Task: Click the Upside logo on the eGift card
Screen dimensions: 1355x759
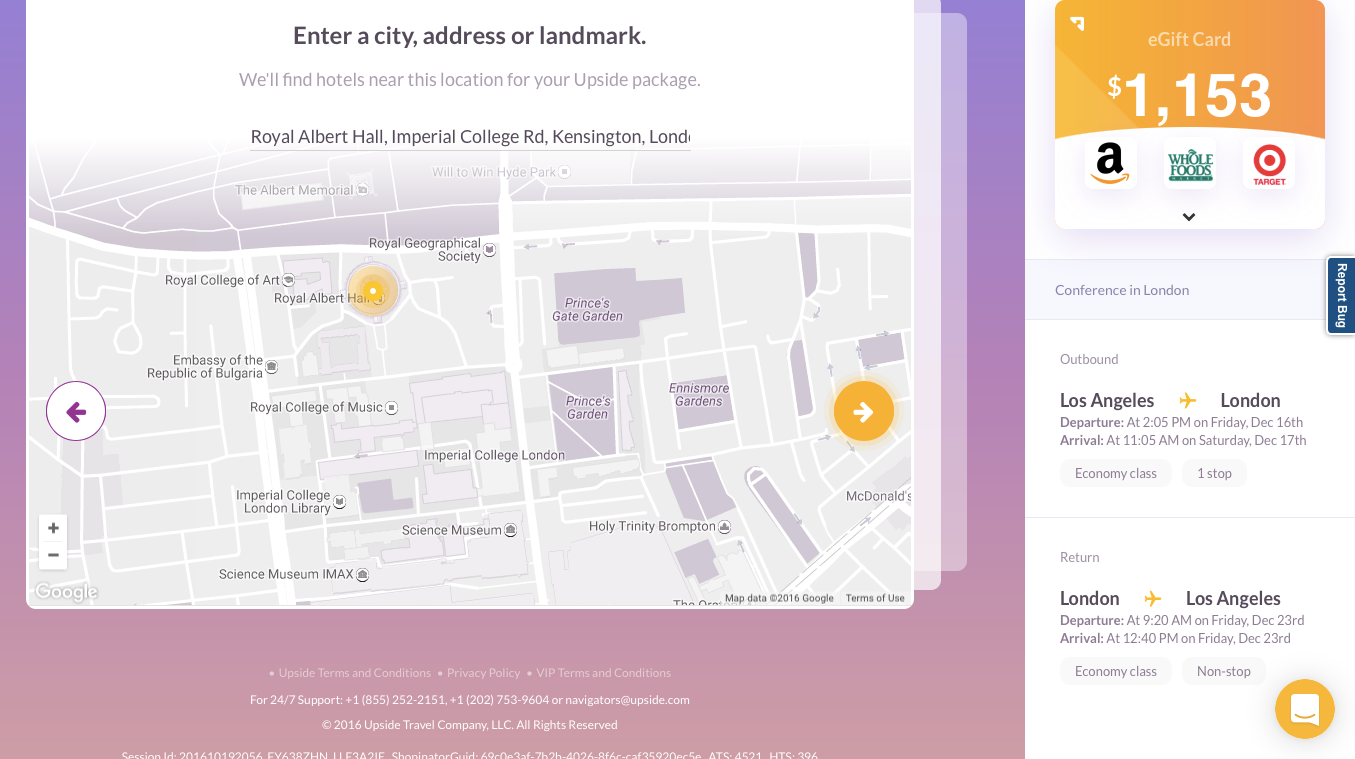Action: 1077,23
